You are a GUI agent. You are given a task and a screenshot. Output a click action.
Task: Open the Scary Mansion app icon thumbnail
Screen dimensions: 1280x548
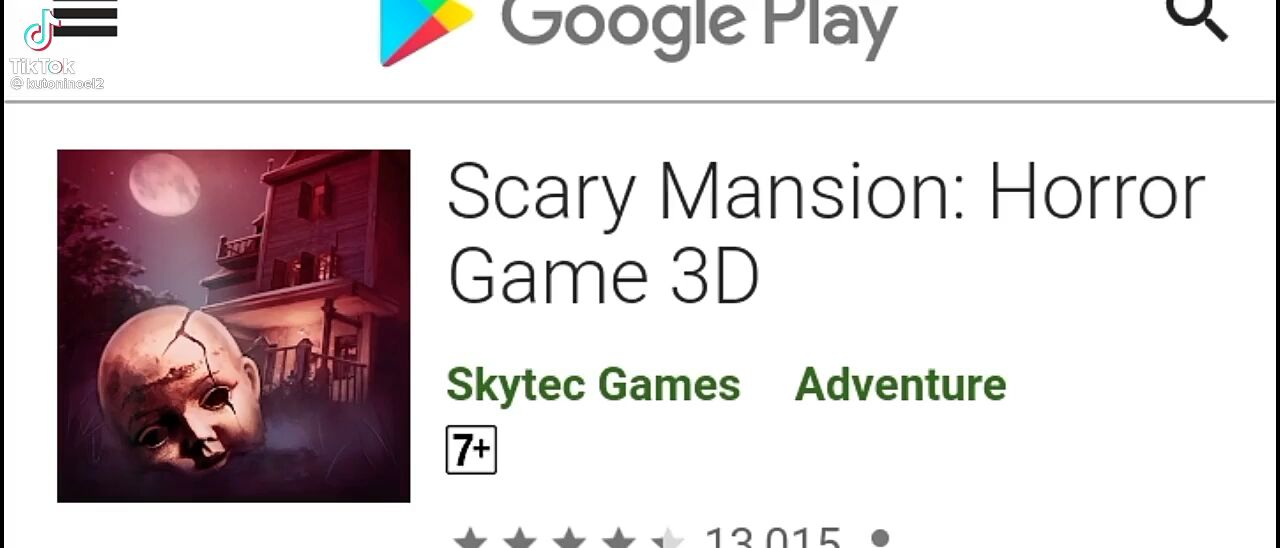click(234, 326)
